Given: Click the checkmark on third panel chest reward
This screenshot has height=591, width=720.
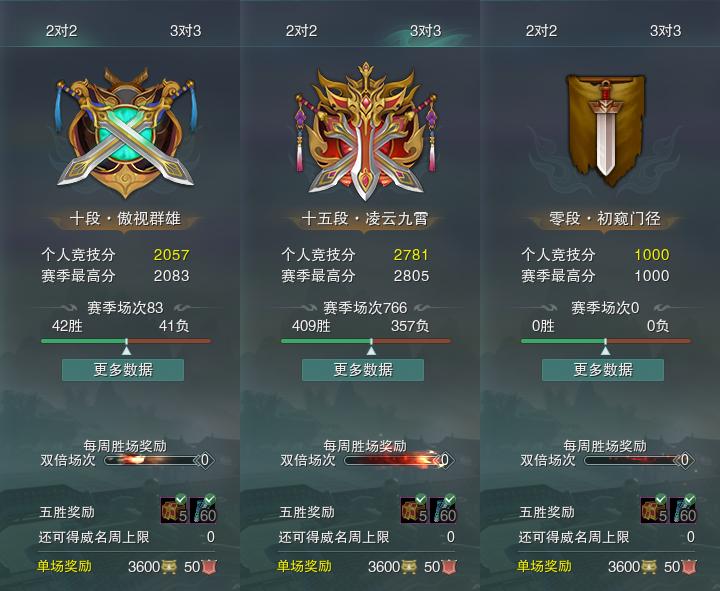Looking at the screenshot, I should point(661,499).
